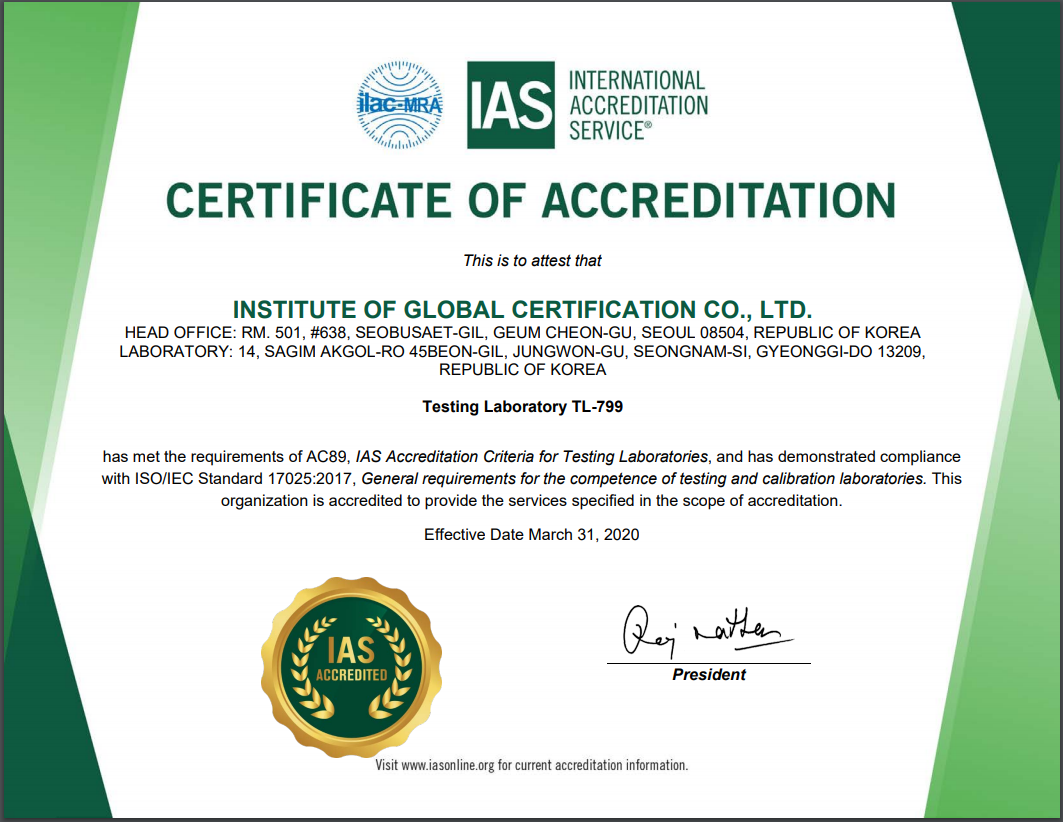Click the 'scope of accreditation' sentence
The height and width of the screenshot is (822, 1063).
532,501
